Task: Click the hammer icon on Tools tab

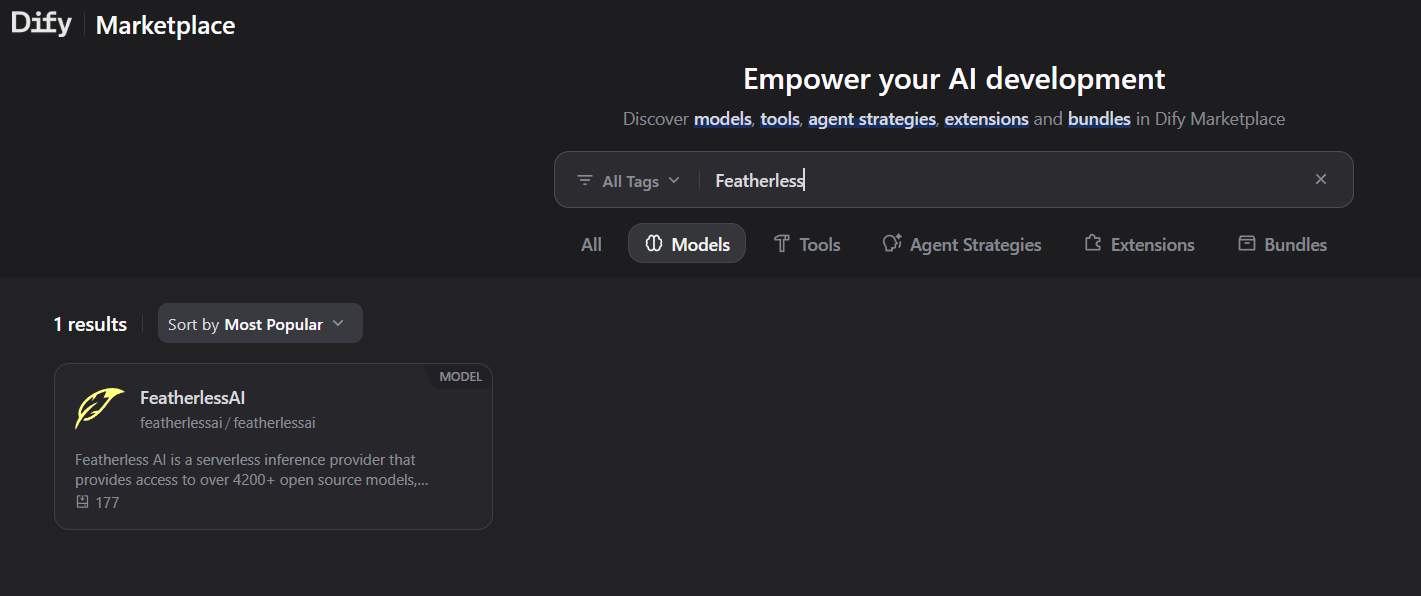Action: pos(782,243)
